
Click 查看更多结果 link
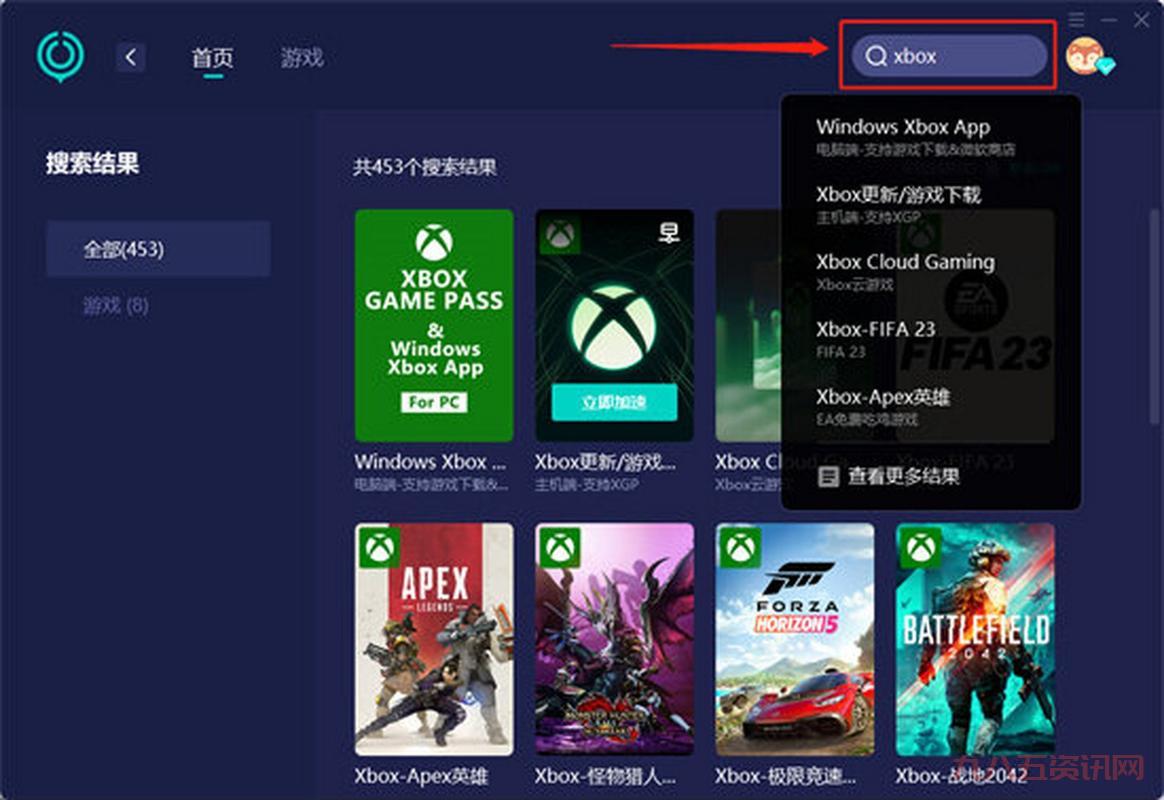904,476
